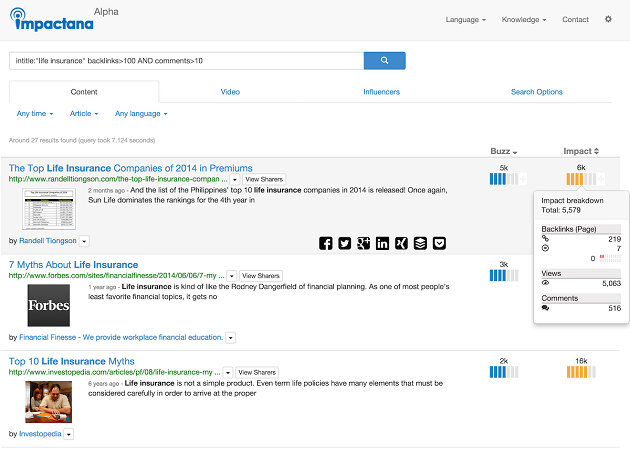Screen dimensions: 630x449
Task: Share first result on Twitter
Action: coord(344,243)
